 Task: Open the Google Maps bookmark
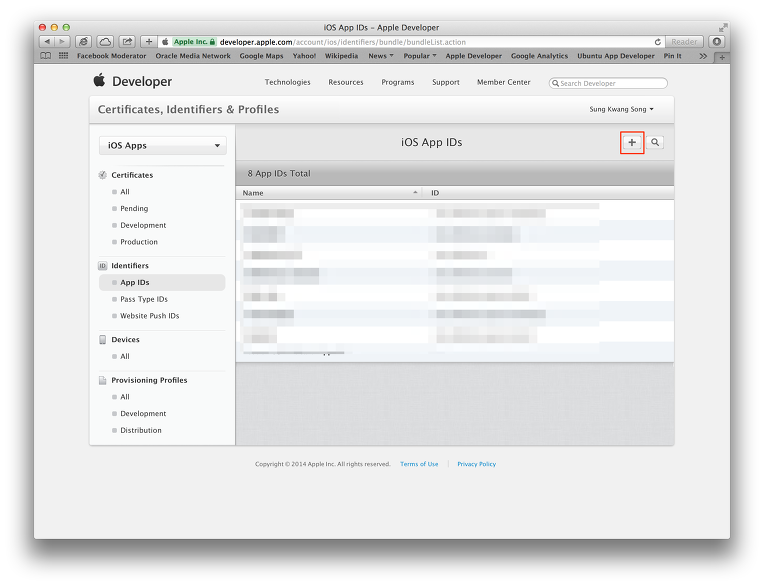(x=261, y=56)
